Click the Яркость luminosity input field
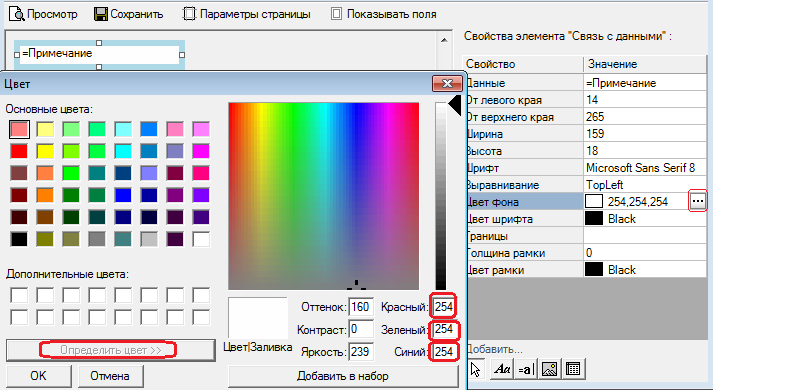This screenshot has width=792, height=390. (x=361, y=352)
